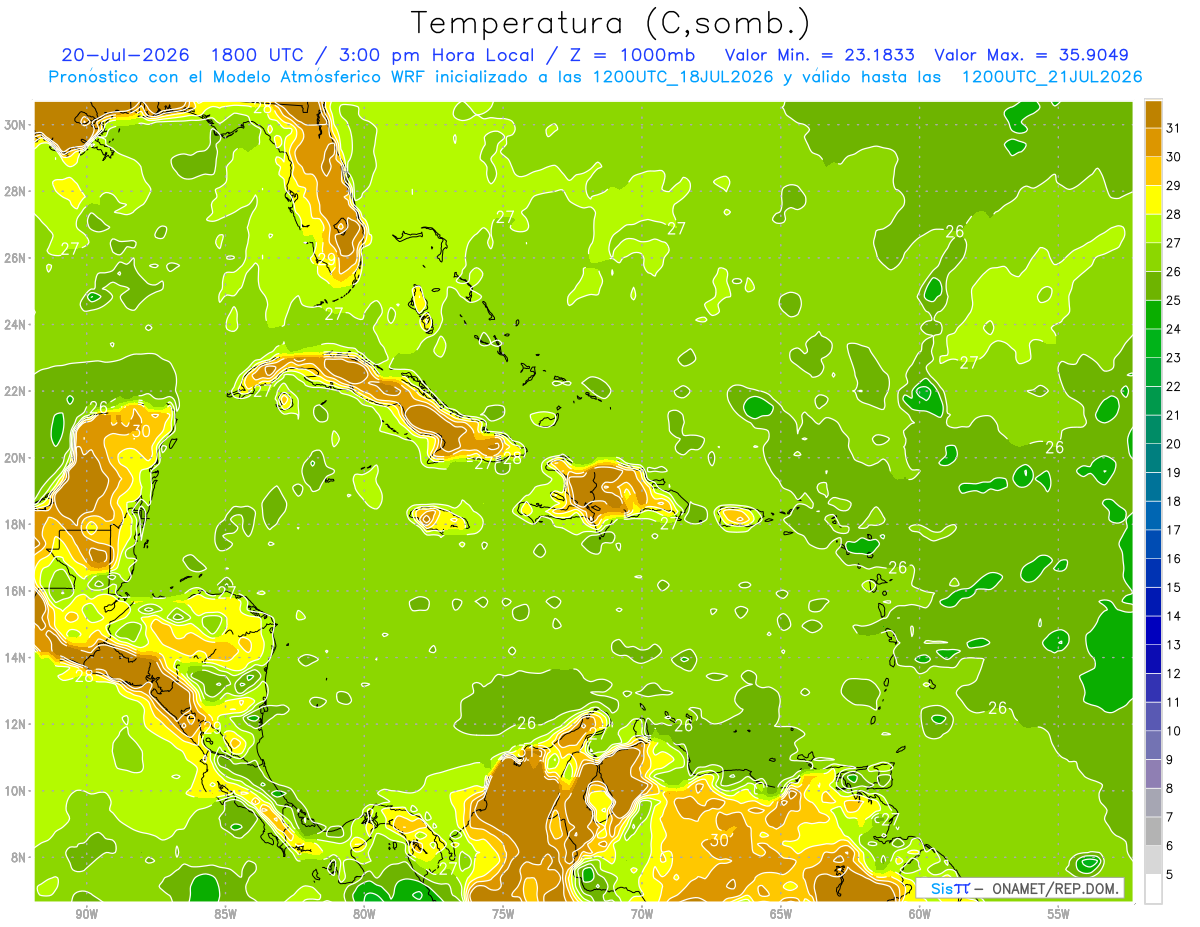Pick the white bottom swatch below 5
1200x927 pixels.
pyautogui.click(x=1153, y=888)
